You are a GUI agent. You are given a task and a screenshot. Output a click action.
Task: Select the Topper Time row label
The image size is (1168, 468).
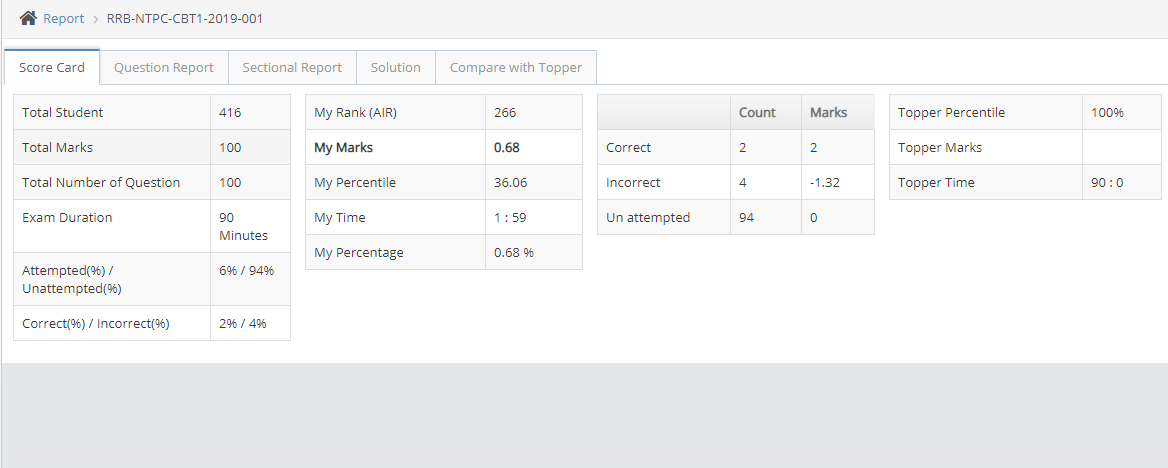(x=936, y=183)
